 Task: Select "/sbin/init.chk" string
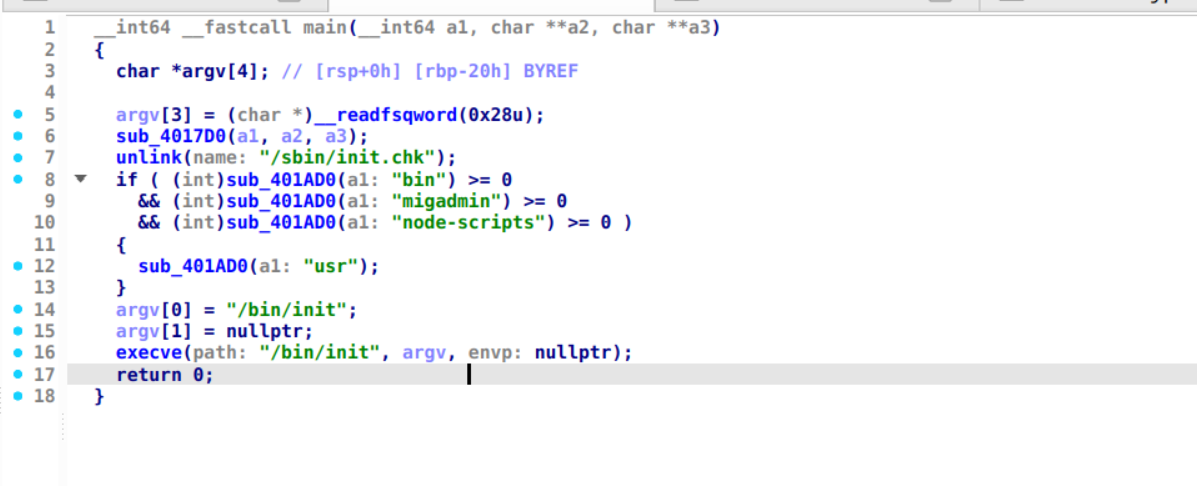tap(346, 158)
